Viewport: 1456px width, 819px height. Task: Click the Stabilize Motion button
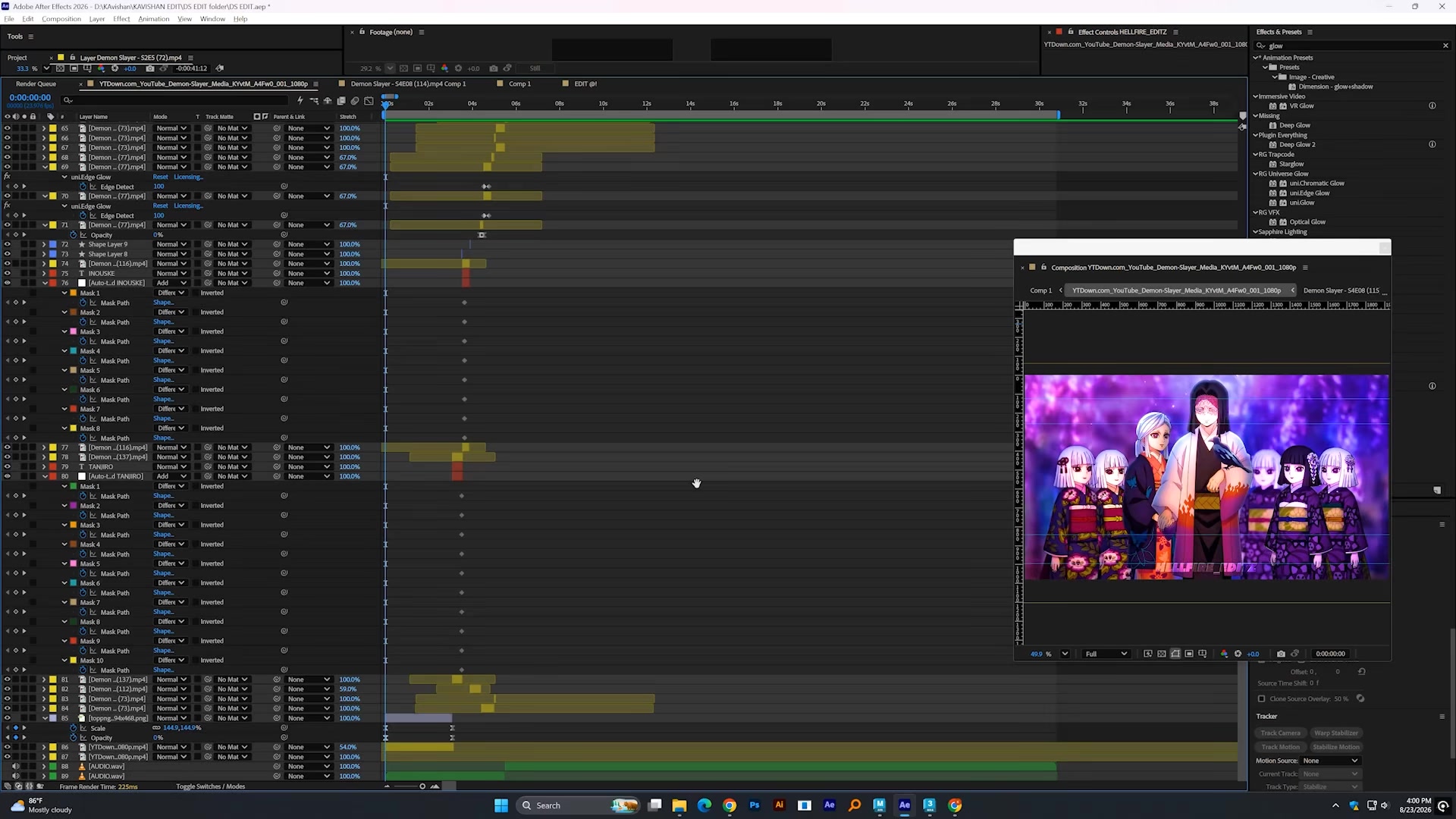pyautogui.click(x=1335, y=747)
